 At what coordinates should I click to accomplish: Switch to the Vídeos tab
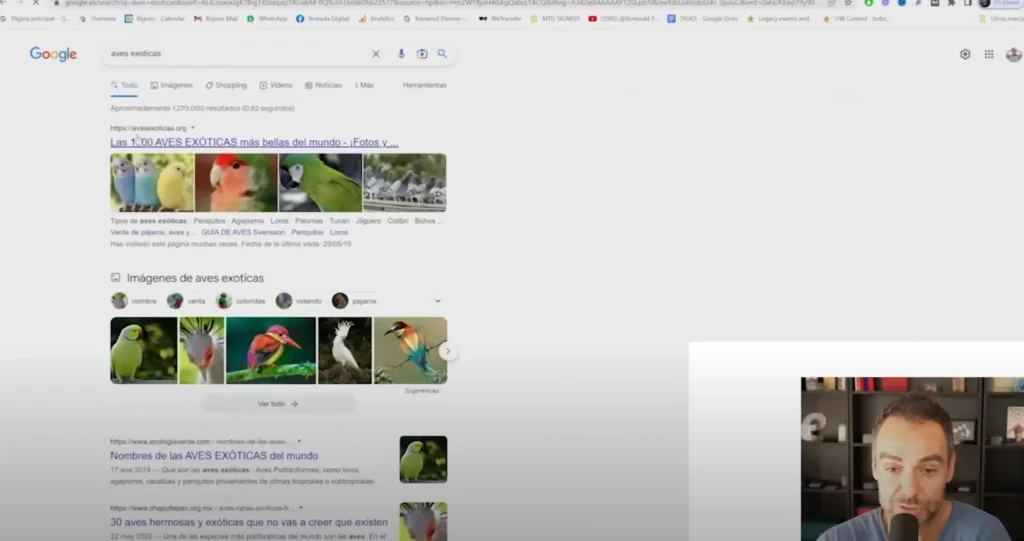[276, 86]
